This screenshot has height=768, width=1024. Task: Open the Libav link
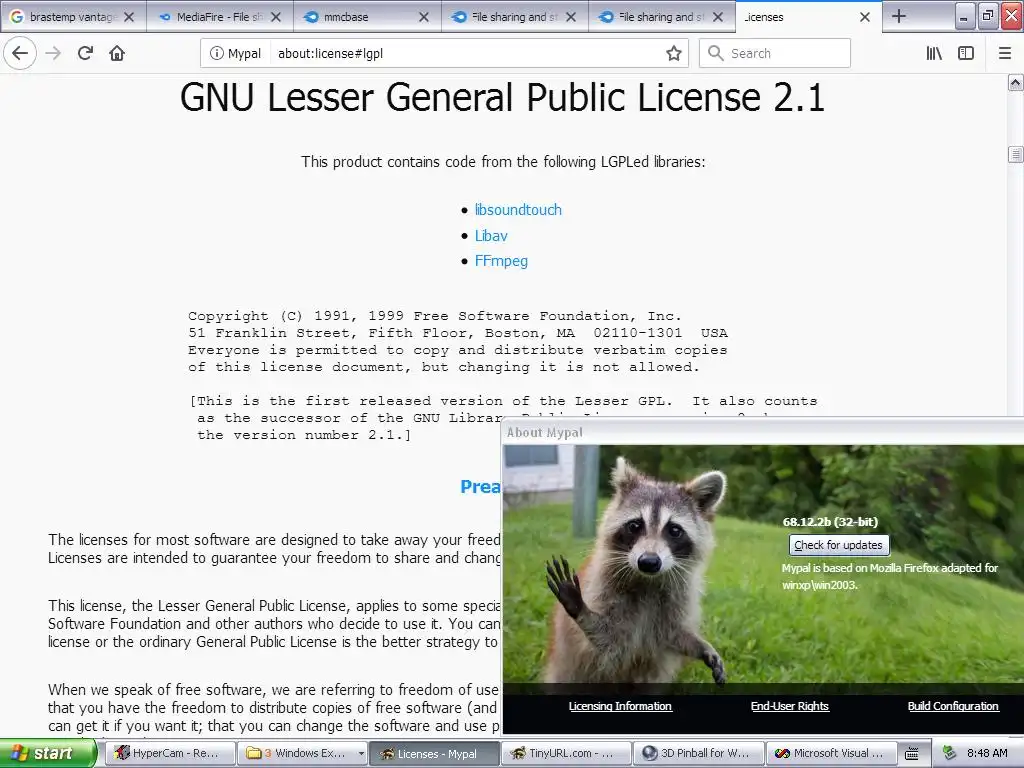tap(491, 236)
